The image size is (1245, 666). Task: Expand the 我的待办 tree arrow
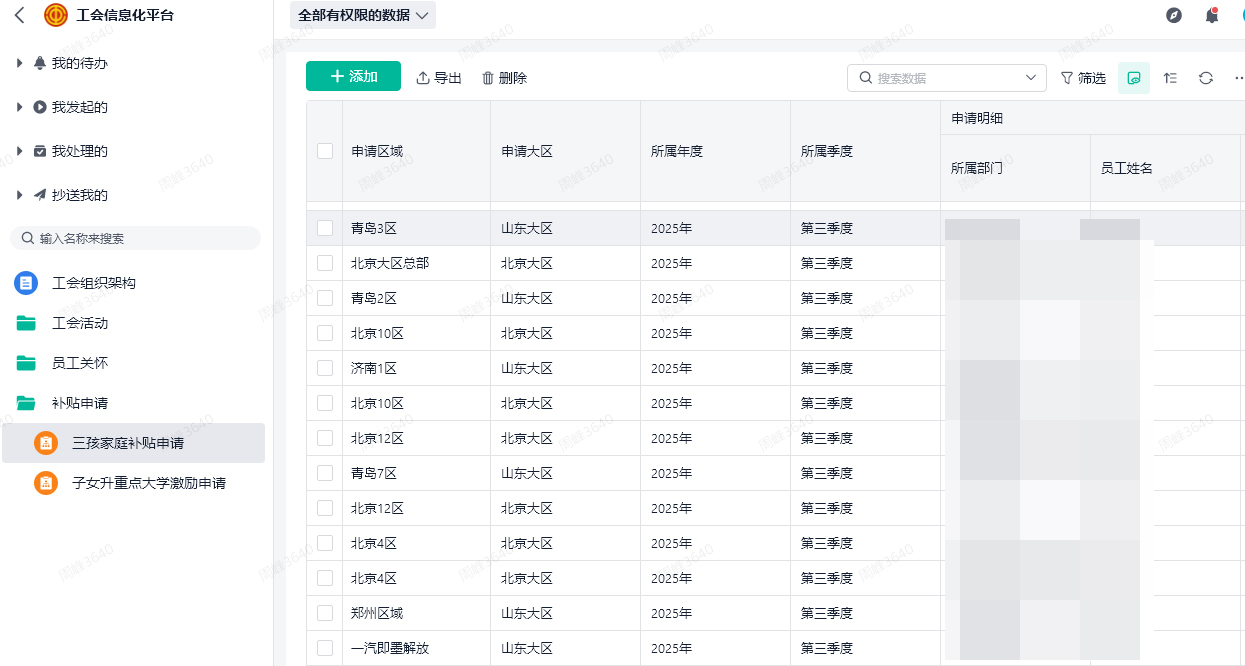point(19,63)
